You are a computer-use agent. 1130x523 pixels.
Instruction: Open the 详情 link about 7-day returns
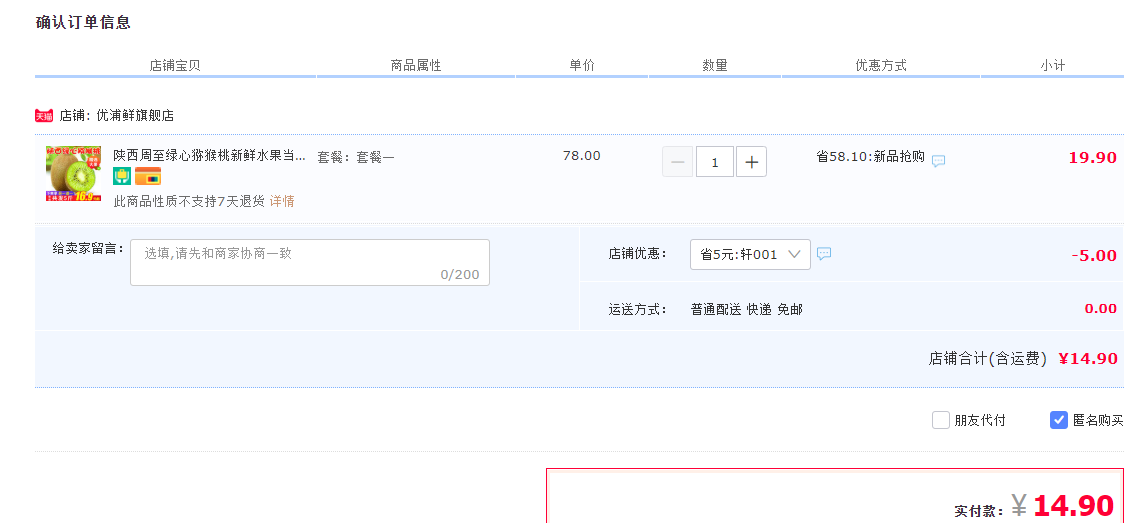[x=282, y=202]
